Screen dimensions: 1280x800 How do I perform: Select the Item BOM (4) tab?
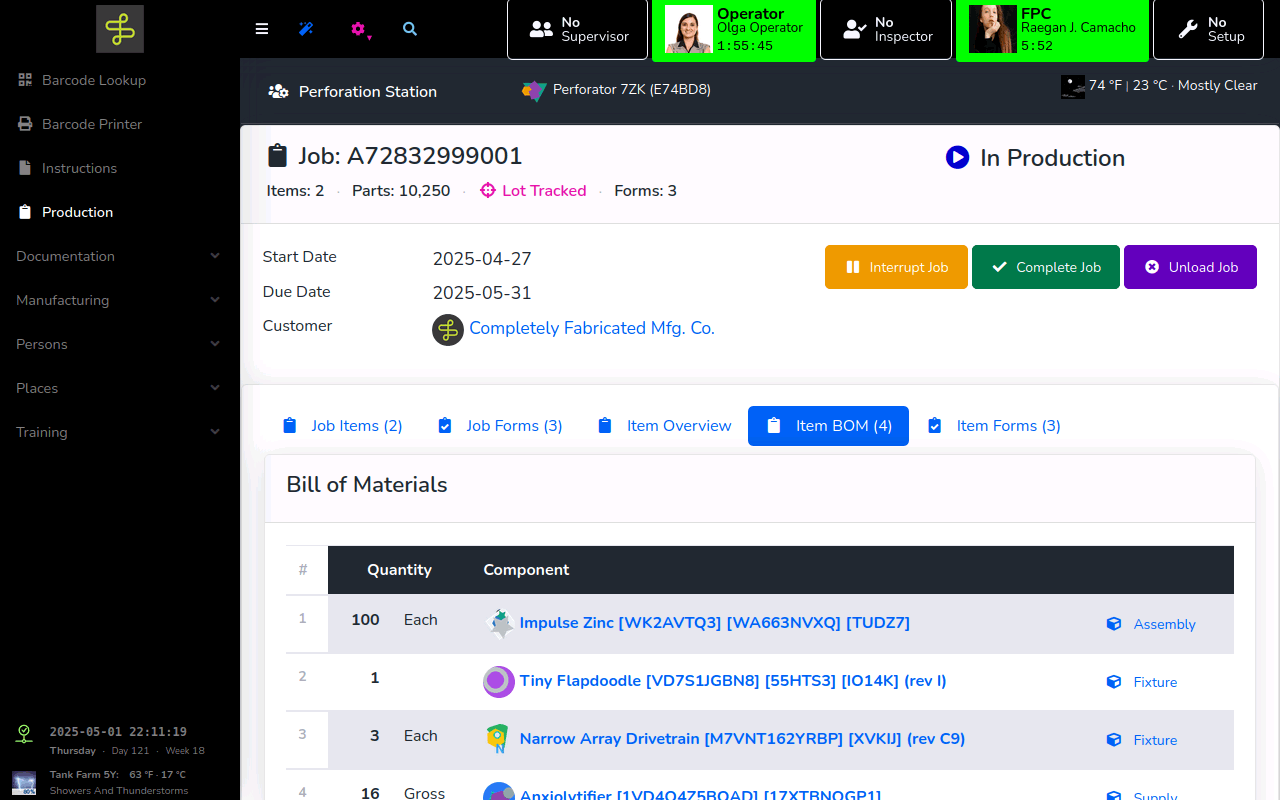828,426
